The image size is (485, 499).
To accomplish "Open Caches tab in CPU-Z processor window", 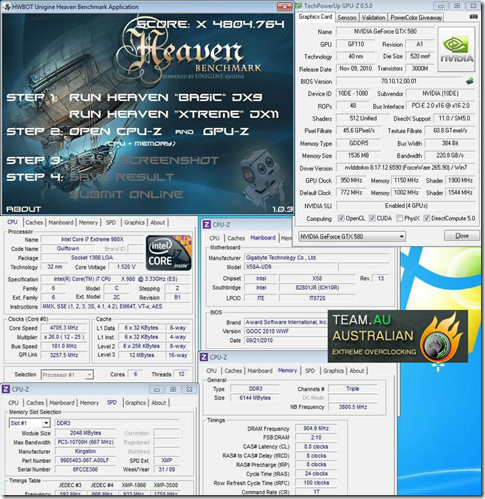I will pyautogui.click(x=34, y=222).
